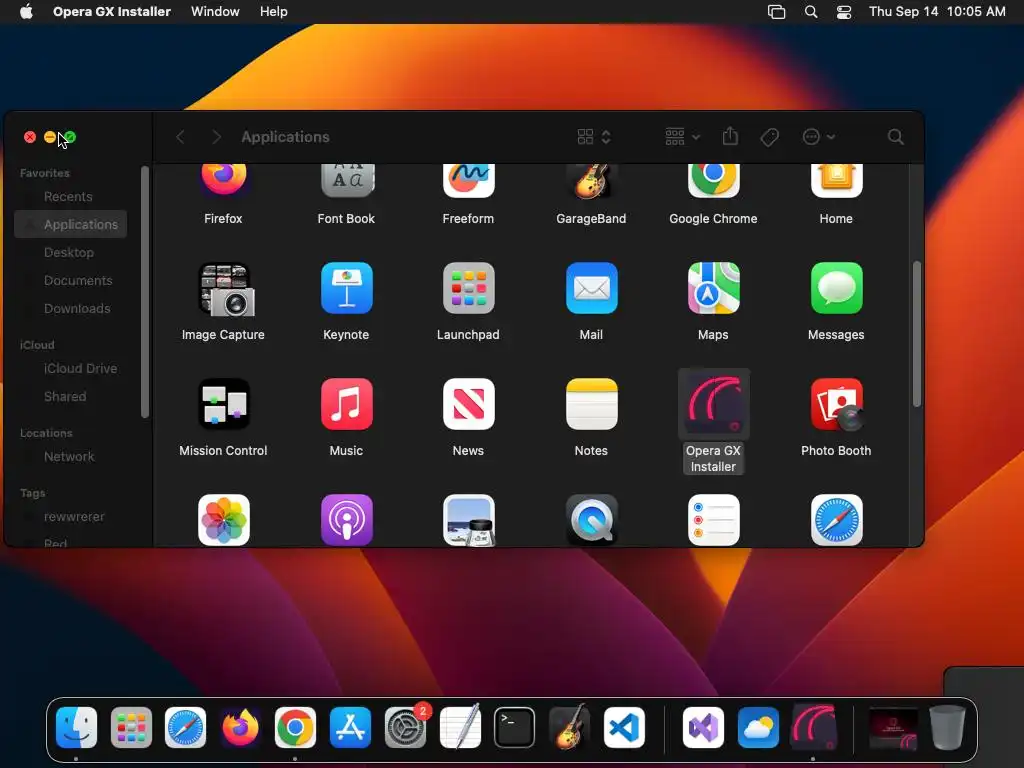The image size is (1024, 768).
Task: Click the Edit Tags toolbar button
Action: click(769, 136)
